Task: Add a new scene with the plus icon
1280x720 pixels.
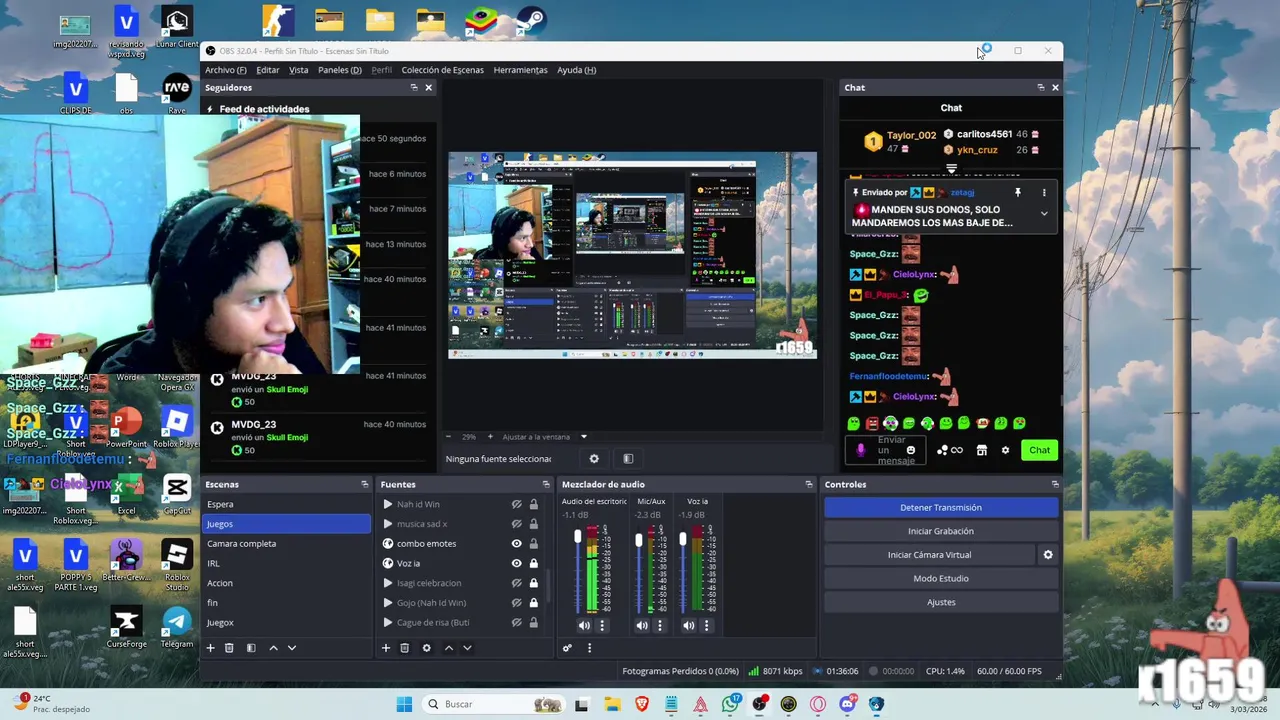Action: [x=210, y=648]
